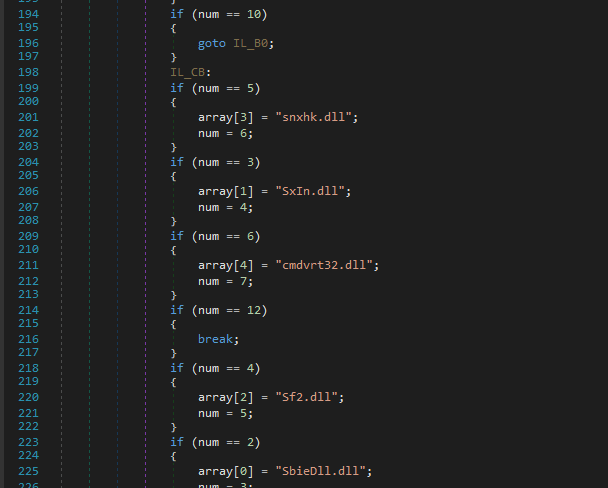Click the IL_CB label on line 198
The height and width of the screenshot is (488, 608).
187,72
